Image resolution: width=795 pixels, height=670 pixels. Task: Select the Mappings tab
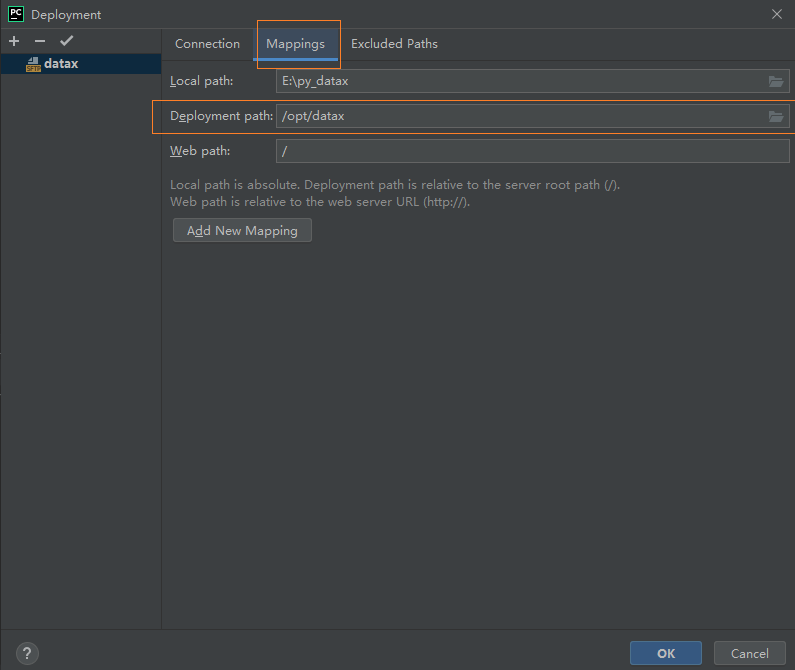click(x=296, y=44)
